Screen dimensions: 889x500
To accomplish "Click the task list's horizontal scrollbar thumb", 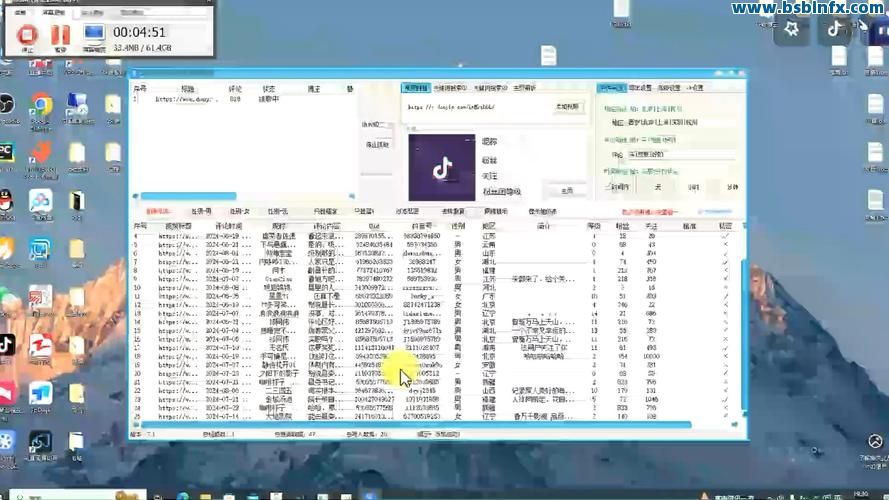I will (189, 196).
